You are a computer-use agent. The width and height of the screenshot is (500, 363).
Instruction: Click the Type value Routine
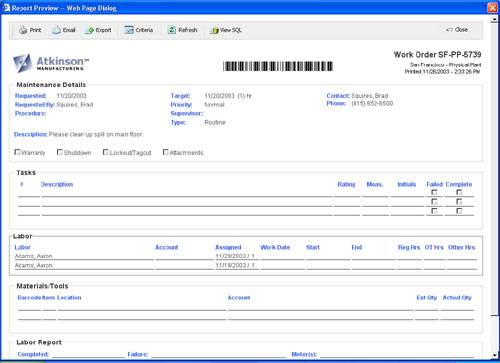[215, 122]
